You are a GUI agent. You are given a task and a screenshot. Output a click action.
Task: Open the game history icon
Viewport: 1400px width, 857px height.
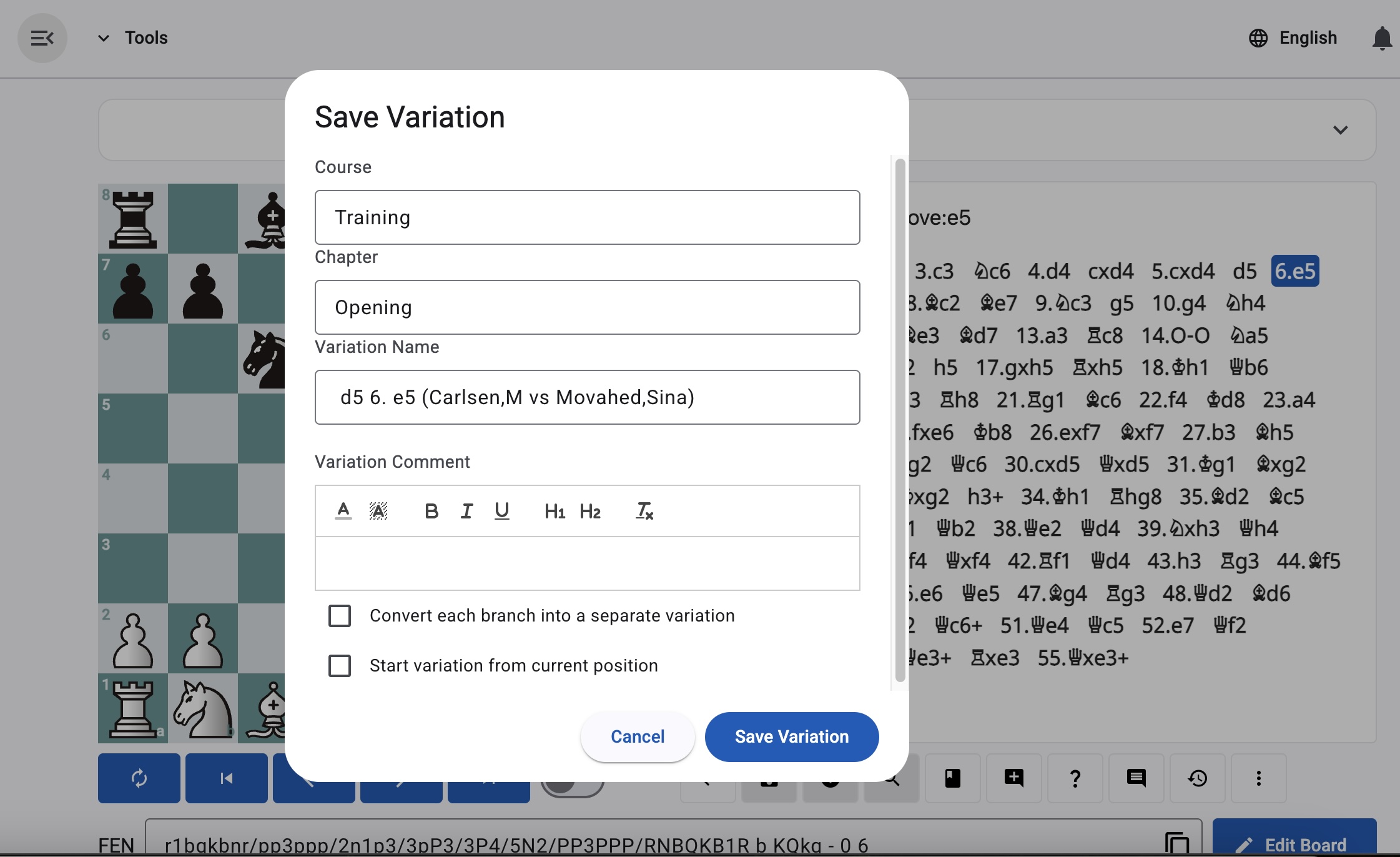pos(1198,778)
